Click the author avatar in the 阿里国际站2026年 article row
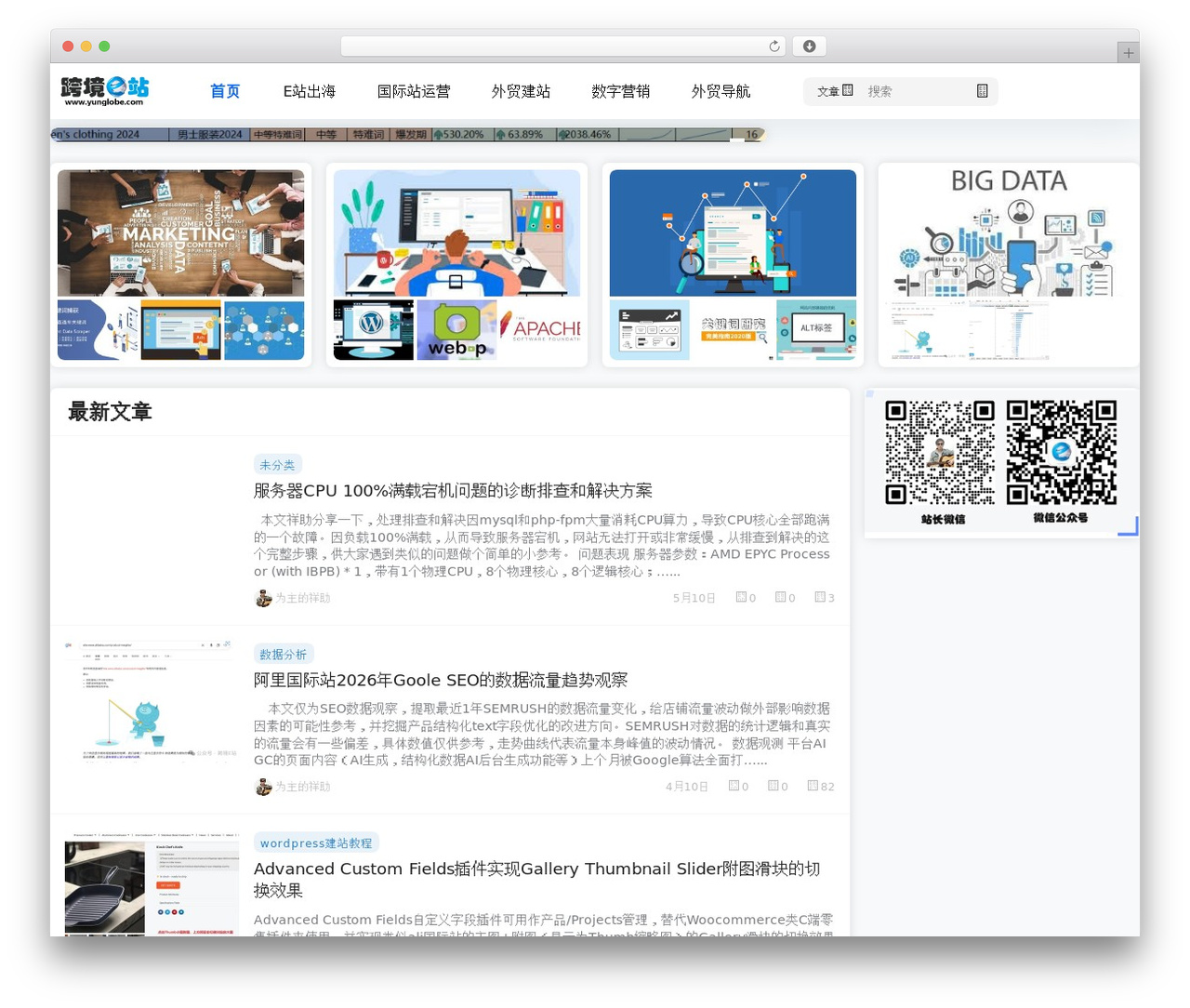Screen dimensions: 1190x1008 (x=263, y=787)
